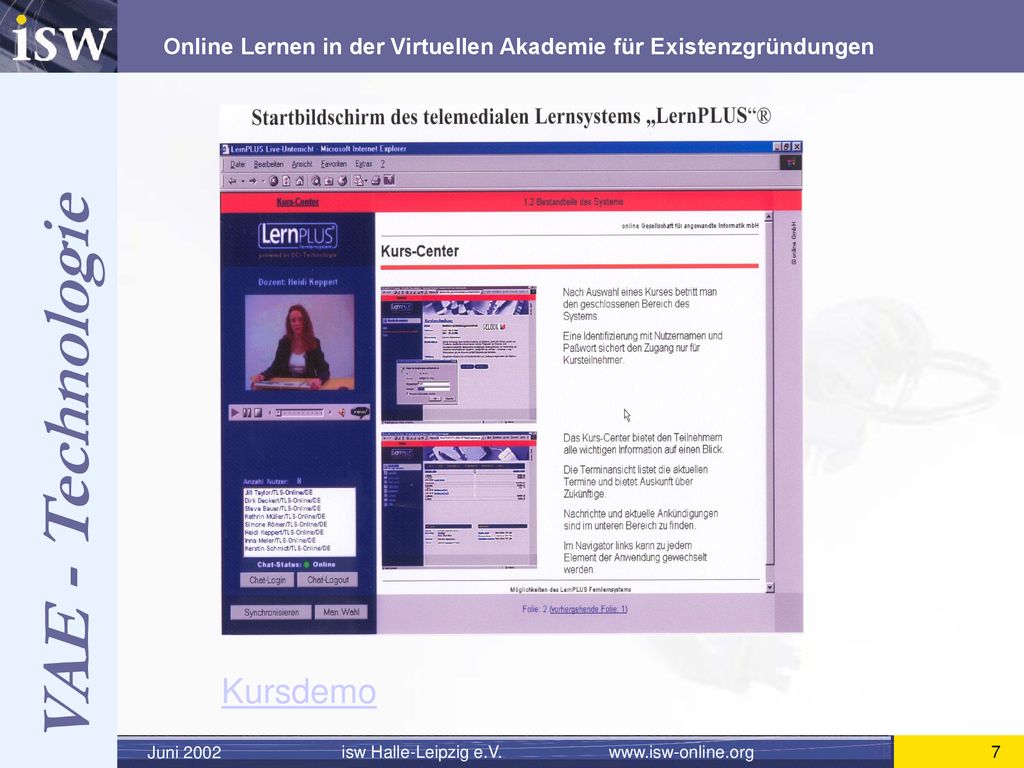Select Inna Meier/TLS-Online/DE in user list
Image resolution: width=1024 pixels, height=768 pixels.
coord(280,541)
